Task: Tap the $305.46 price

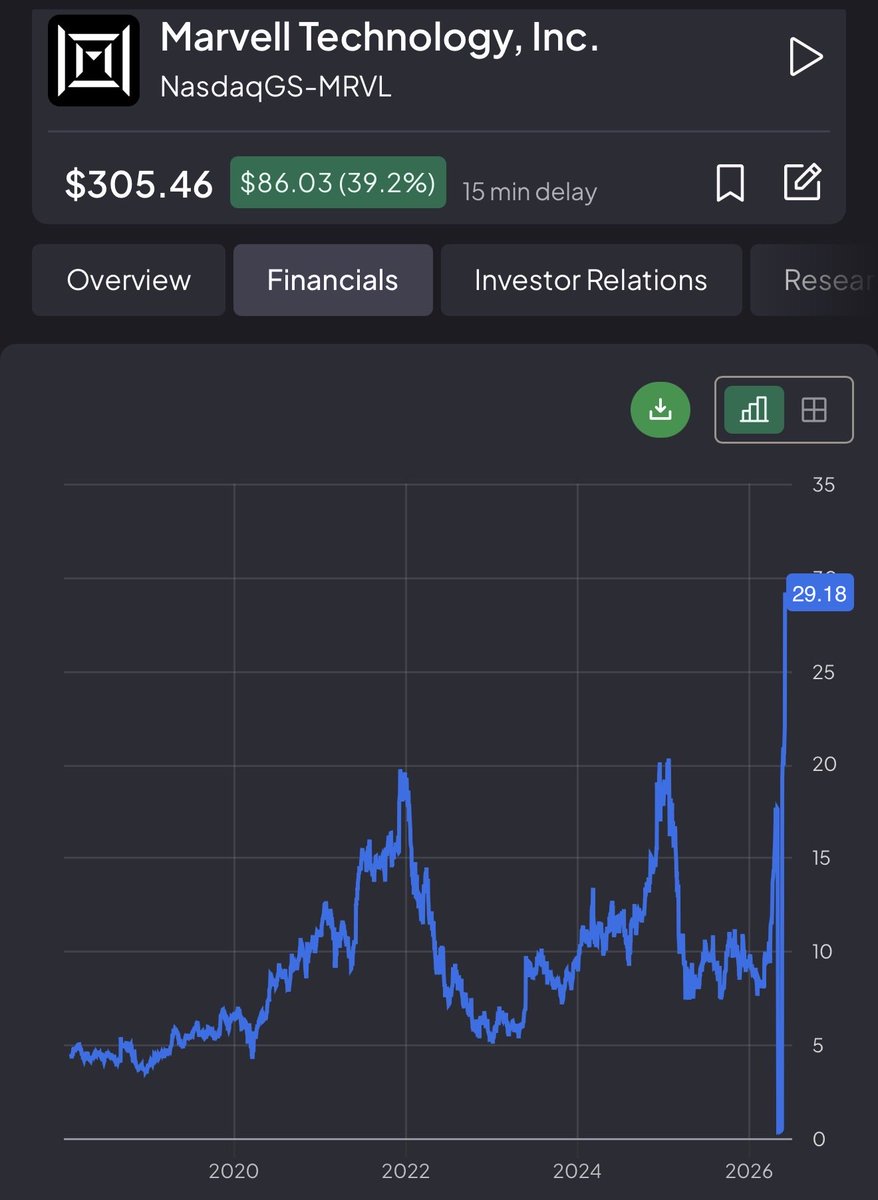Action: [139, 184]
